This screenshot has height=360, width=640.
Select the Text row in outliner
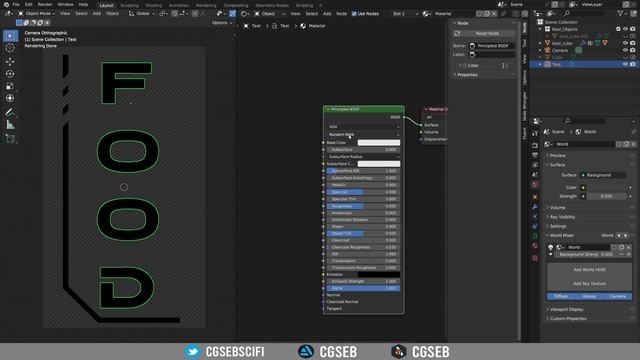pyautogui.click(x=583, y=64)
